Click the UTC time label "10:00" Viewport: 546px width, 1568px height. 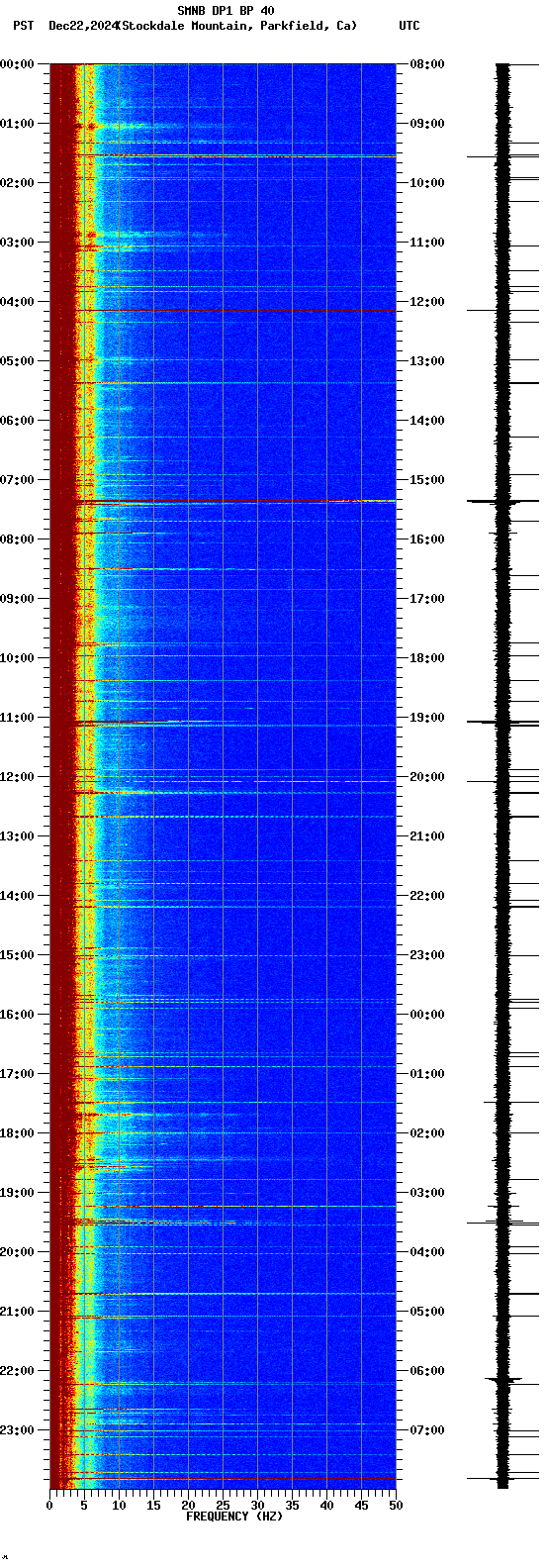pyautogui.click(x=427, y=183)
